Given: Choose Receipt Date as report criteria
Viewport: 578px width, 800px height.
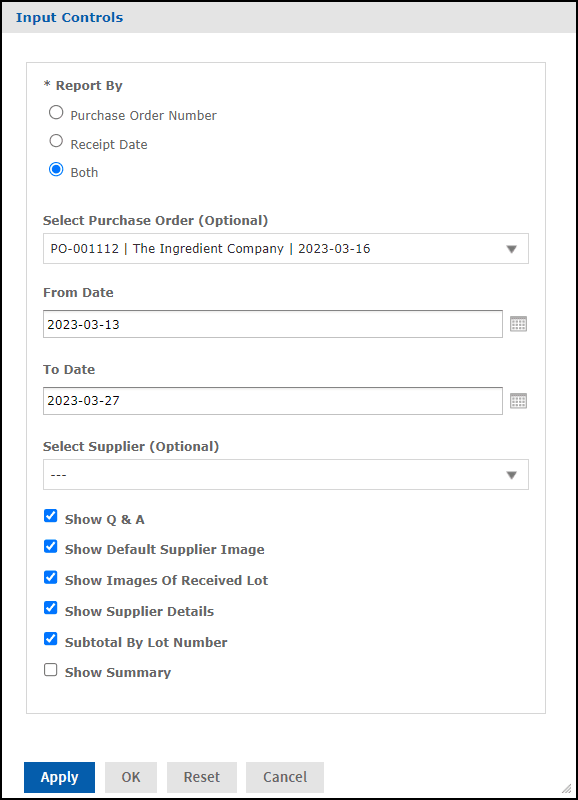Looking at the screenshot, I should [x=56, y=140].
